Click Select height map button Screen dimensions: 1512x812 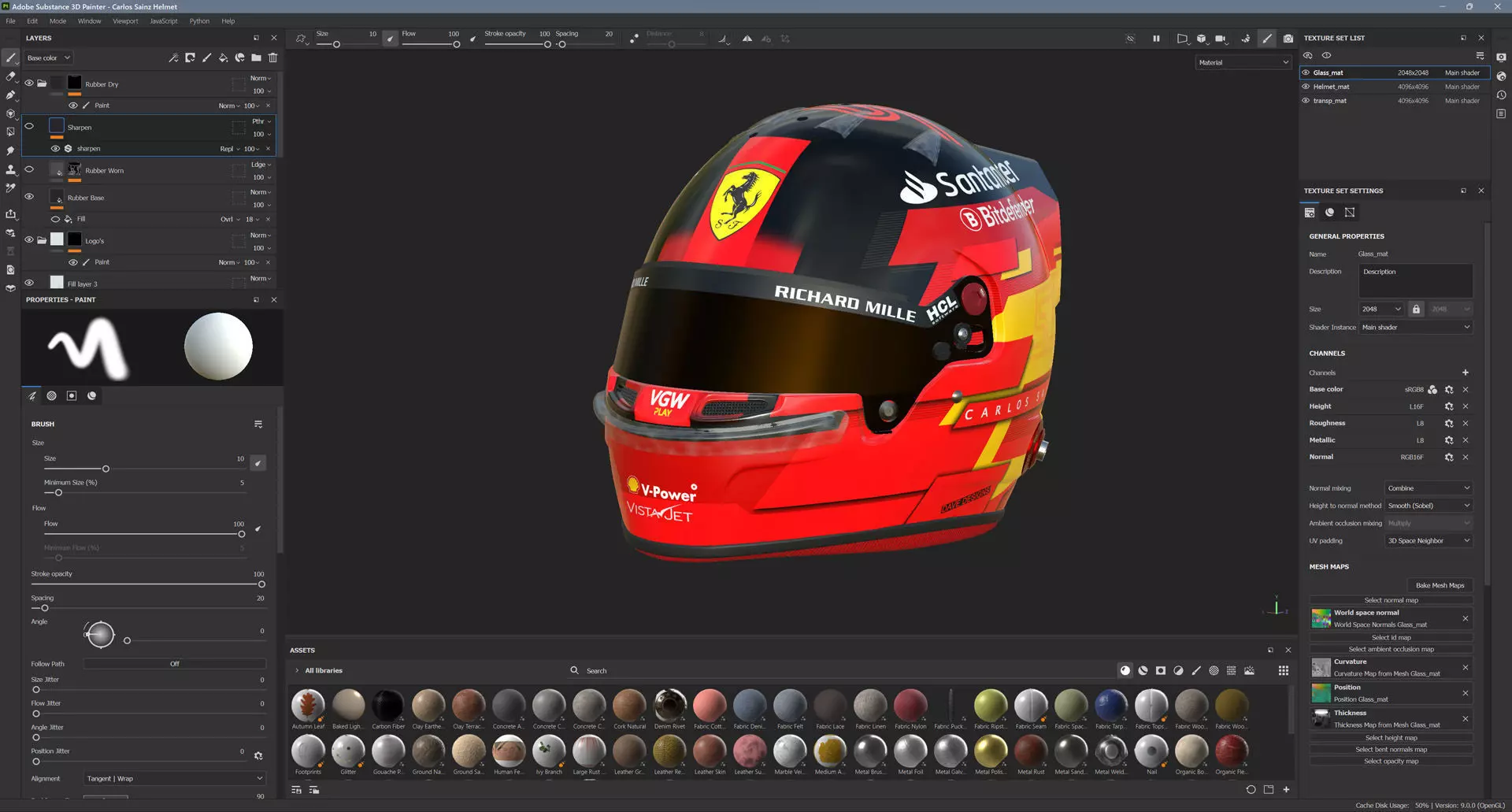click(x=1391, y=738)
